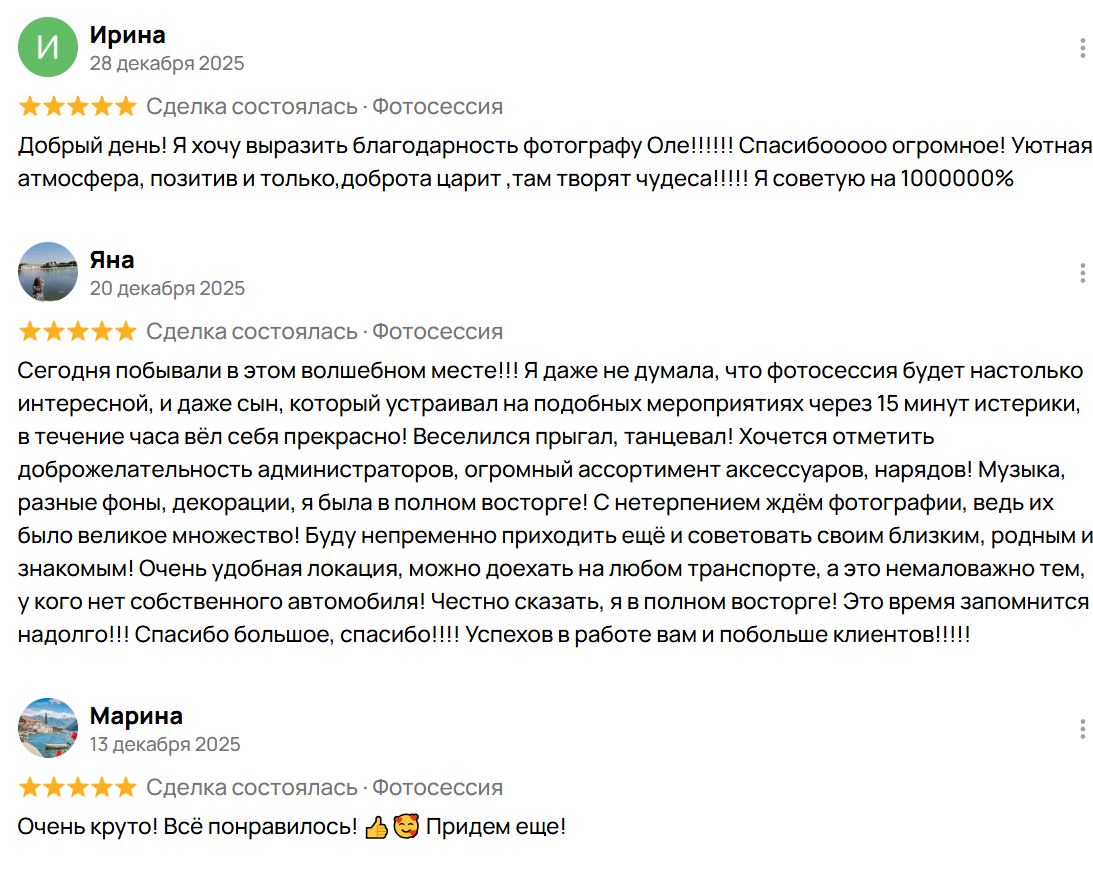Select the fifth star in Яна's rating
The width and height of the screenshot is (1093, 878).
point(126,331)
